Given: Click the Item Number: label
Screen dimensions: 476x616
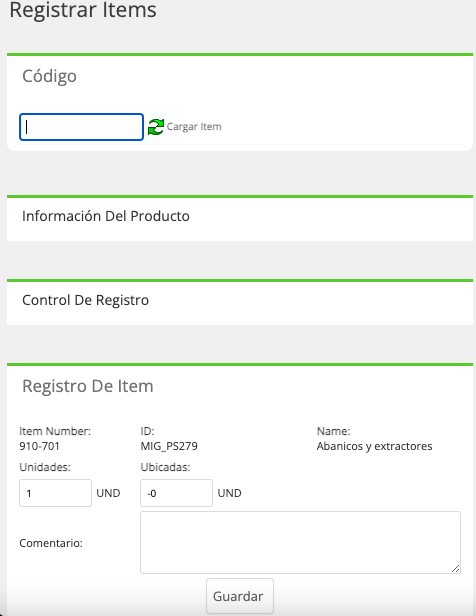Looking at the screenshot, I should click(x=55, y=431).
